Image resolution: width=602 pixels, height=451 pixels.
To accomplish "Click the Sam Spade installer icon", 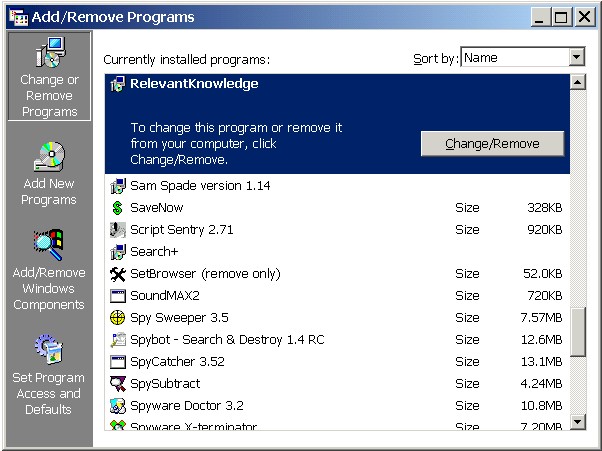I will coord(117,186).
